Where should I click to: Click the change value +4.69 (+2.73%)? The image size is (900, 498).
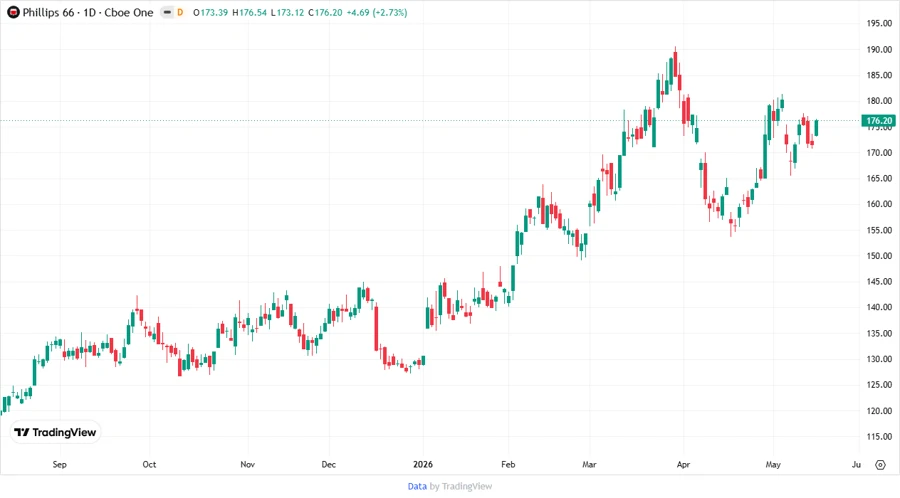coord(377,12)
